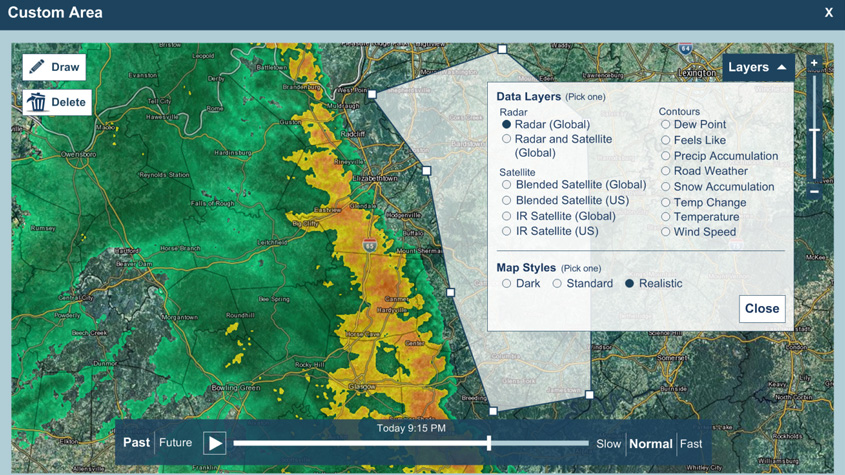Screen dimensions: 845x475
Task: Close the Custom Area window with X
Action: 828,13
